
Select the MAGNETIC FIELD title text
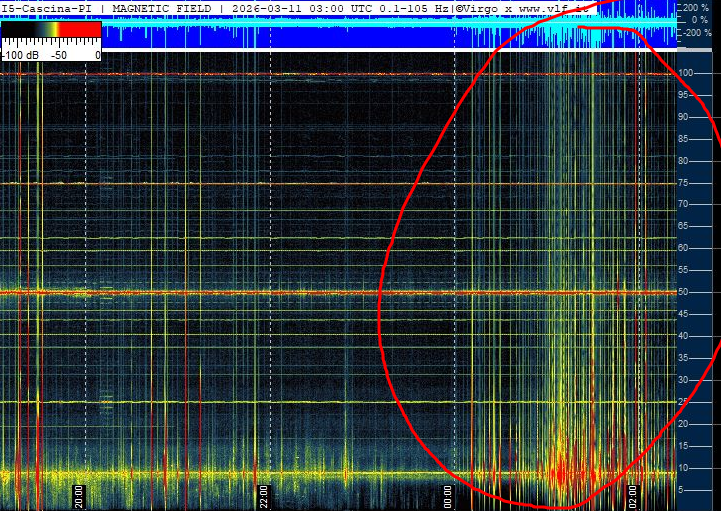coord(161,7)
